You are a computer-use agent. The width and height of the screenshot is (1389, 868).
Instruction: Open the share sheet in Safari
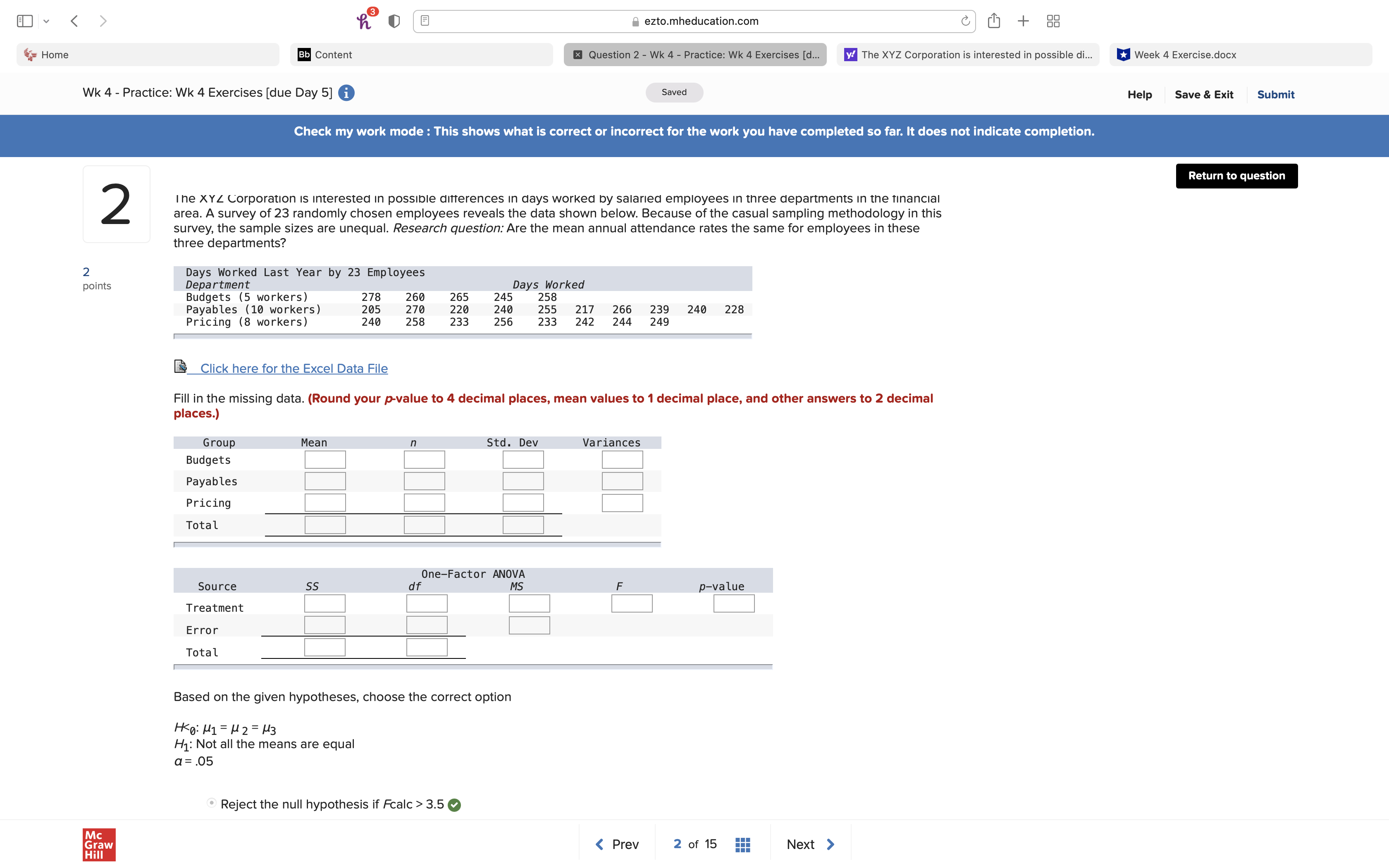point(993,21)
